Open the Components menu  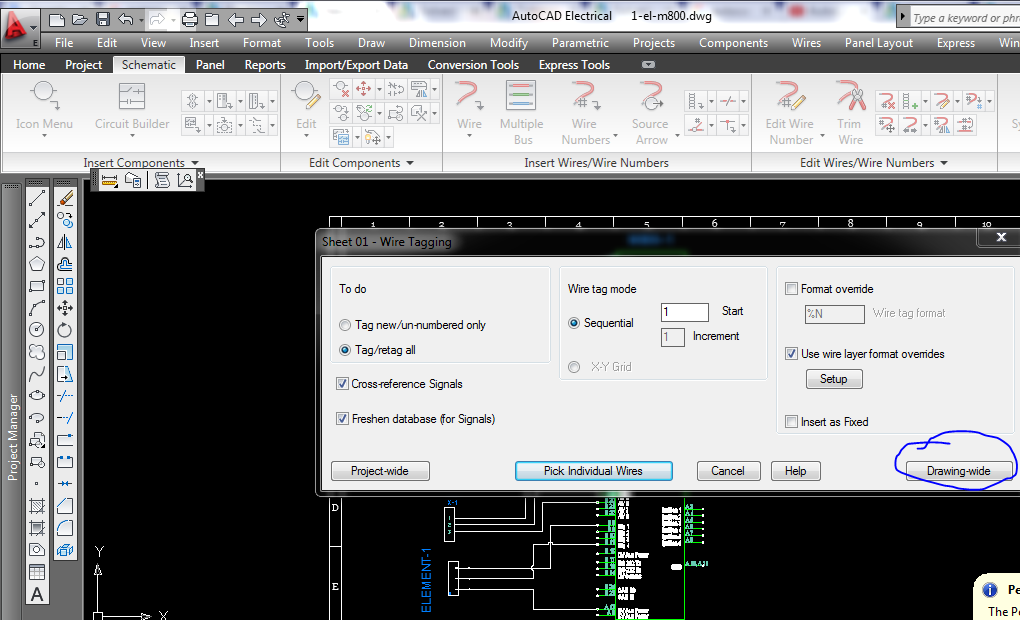click(733, 43)
